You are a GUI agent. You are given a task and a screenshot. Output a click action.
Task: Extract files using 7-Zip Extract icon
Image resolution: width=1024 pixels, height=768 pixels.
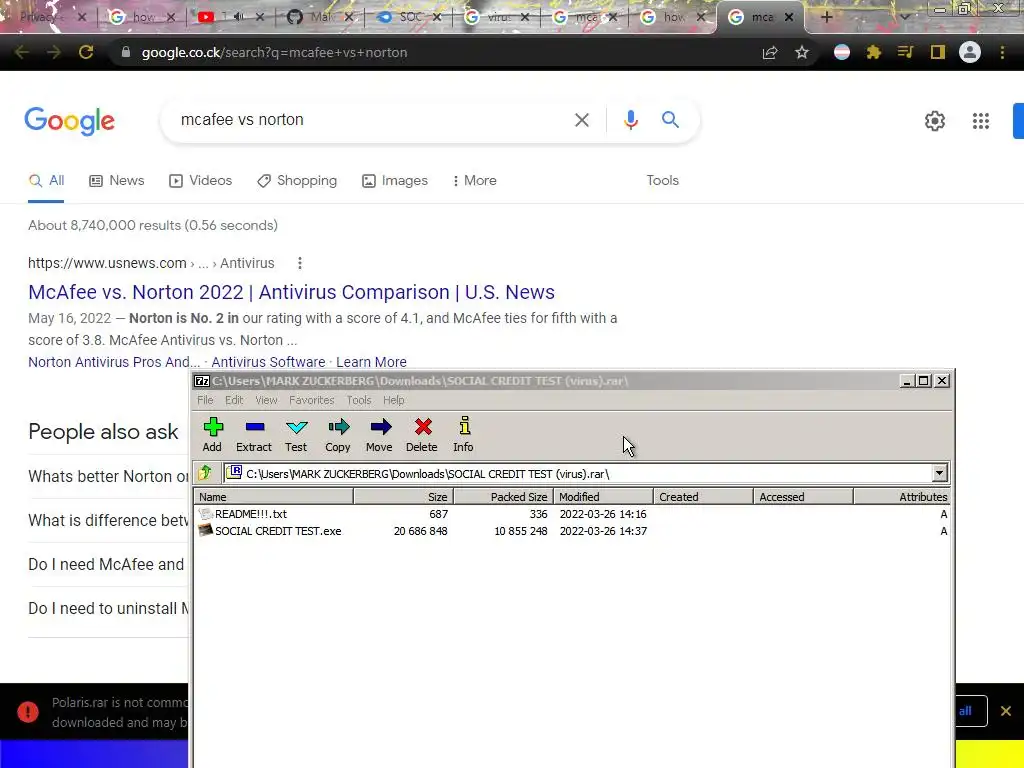coord(253,435)
